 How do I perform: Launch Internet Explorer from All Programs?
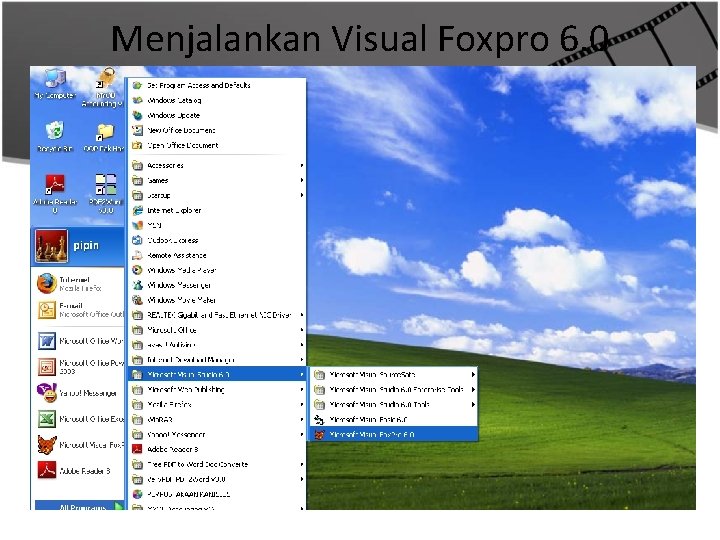[216, 210]
